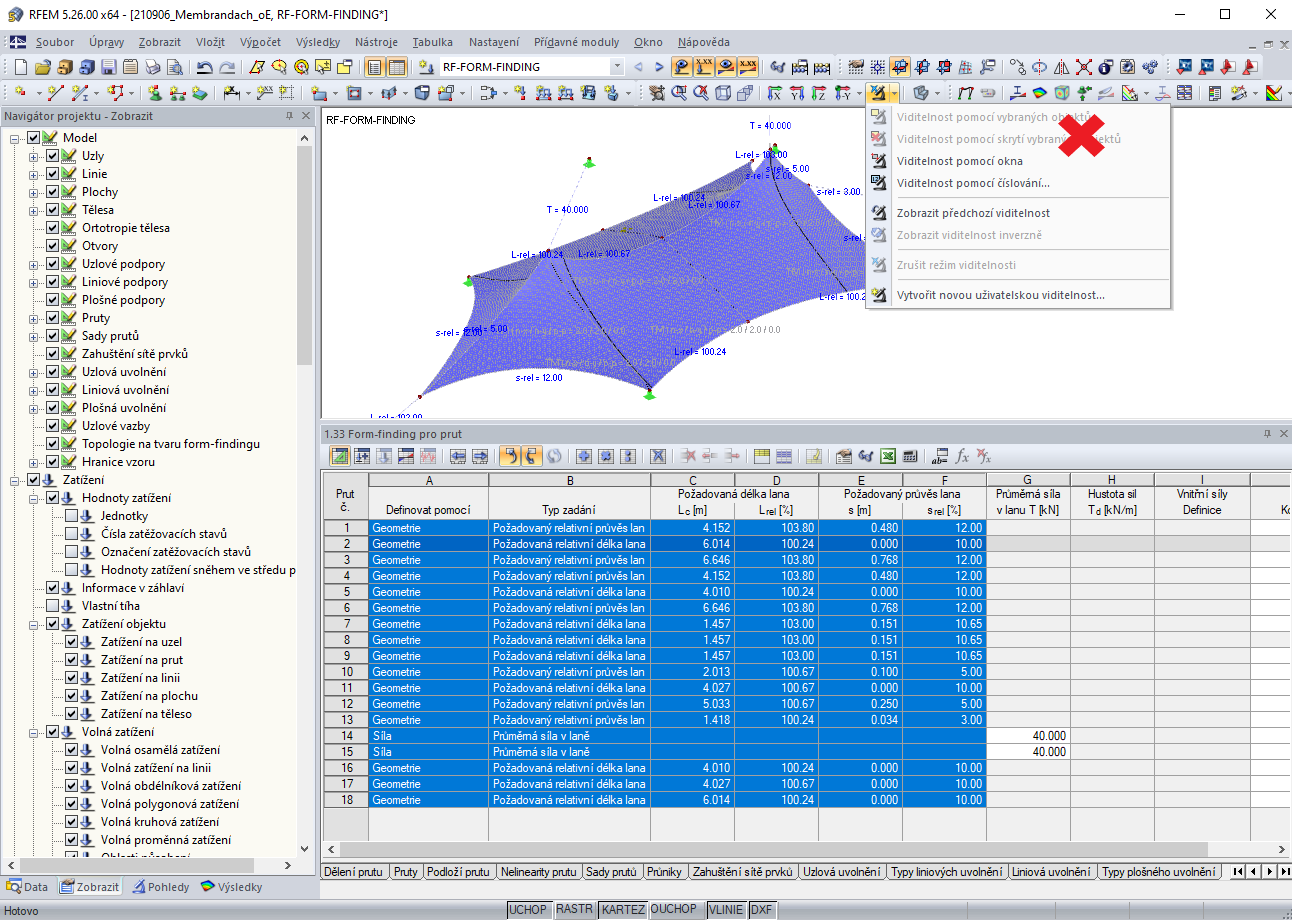The width and height of the screenshot is (1292, 920).
Task: Show view in X direction
Action: [773, 93]
